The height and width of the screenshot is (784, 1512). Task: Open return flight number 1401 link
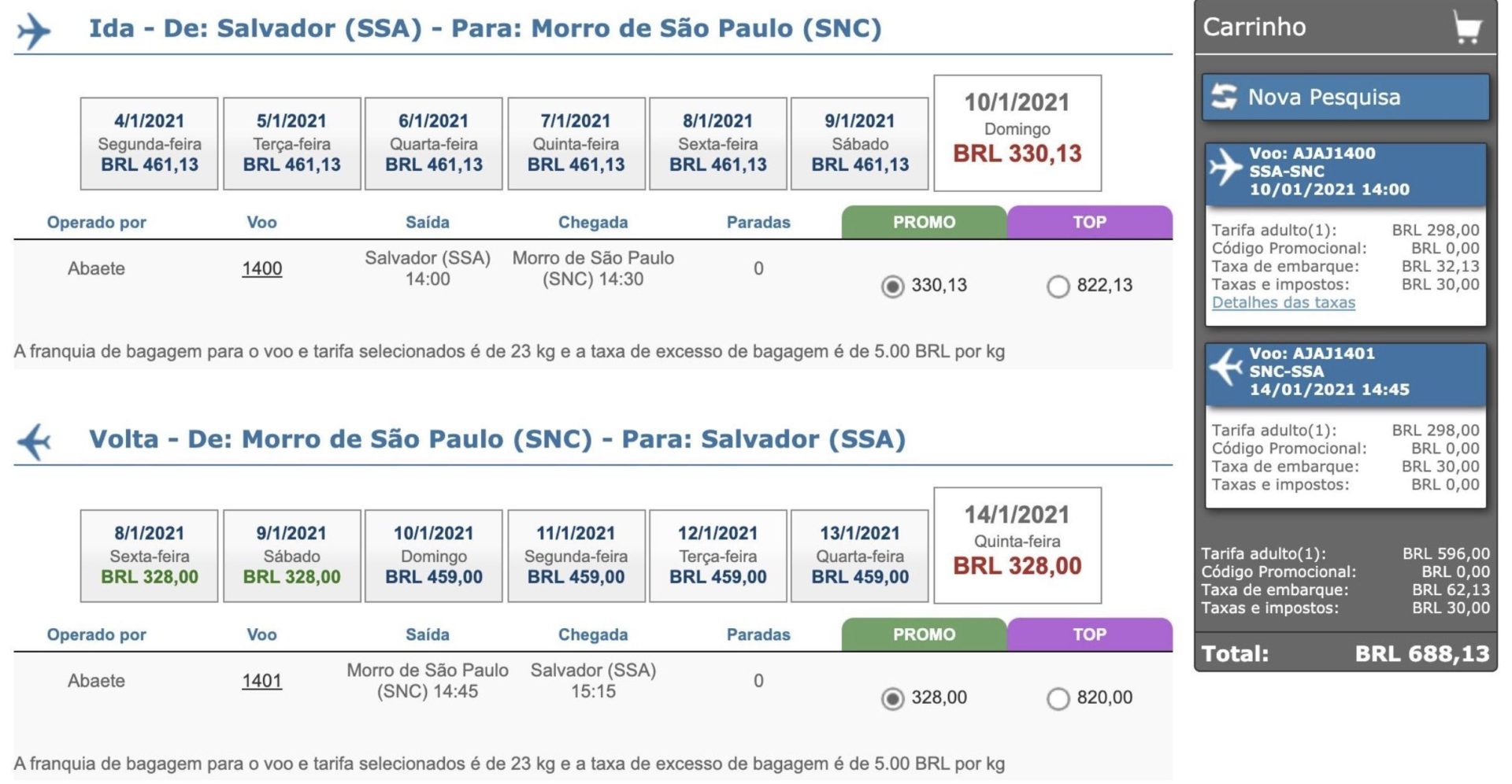tap(261, 681)
